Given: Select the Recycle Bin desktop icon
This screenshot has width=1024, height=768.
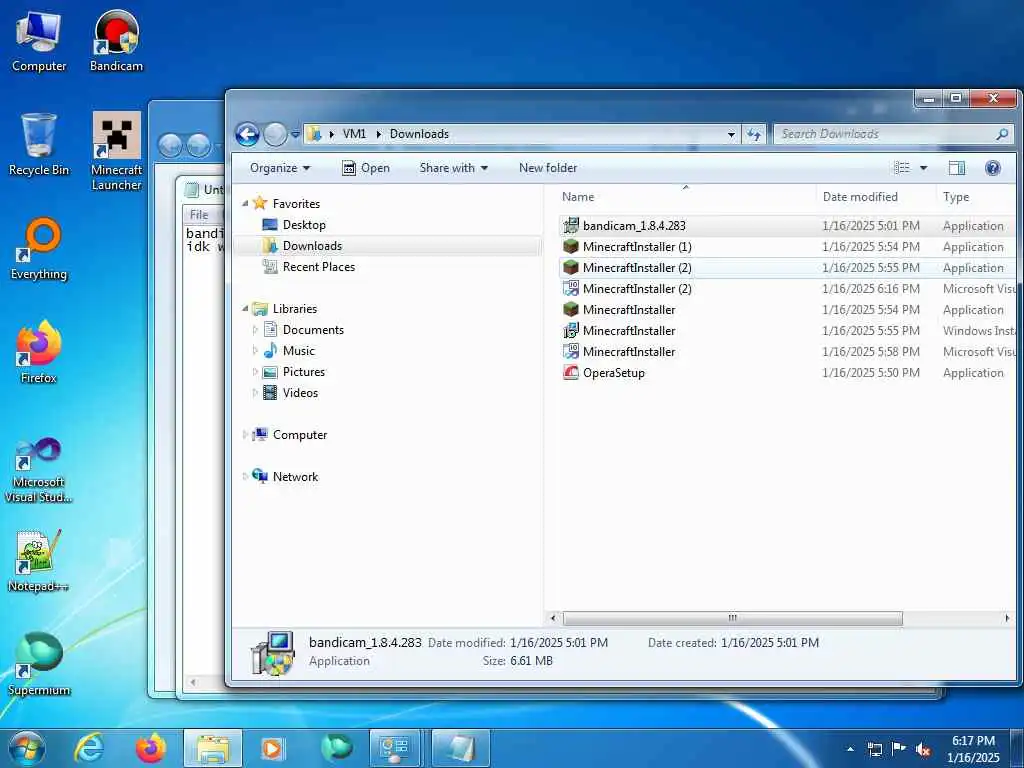Looking at the screenshot, I should (39, 145).
